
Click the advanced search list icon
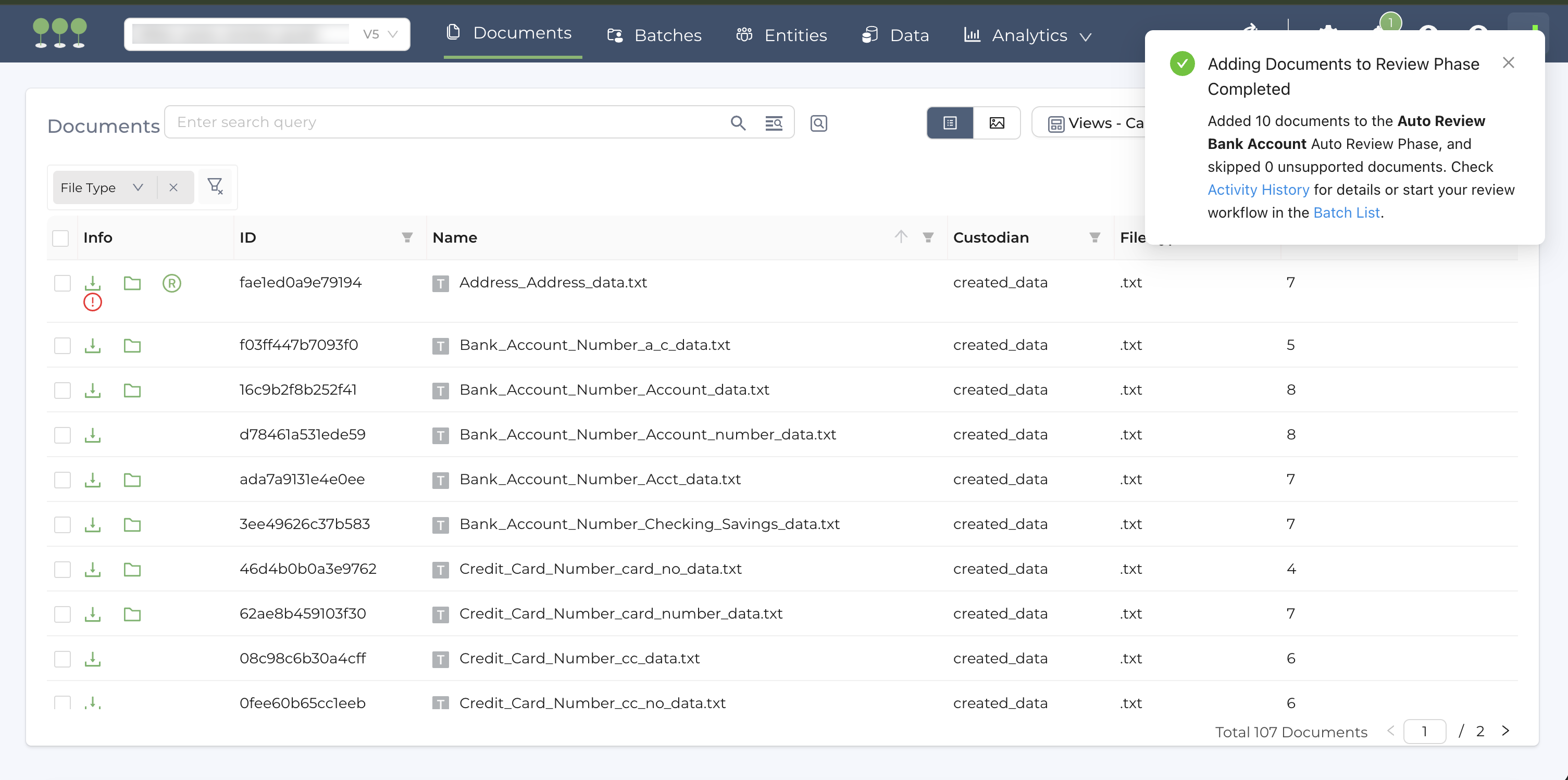point(774,123)
